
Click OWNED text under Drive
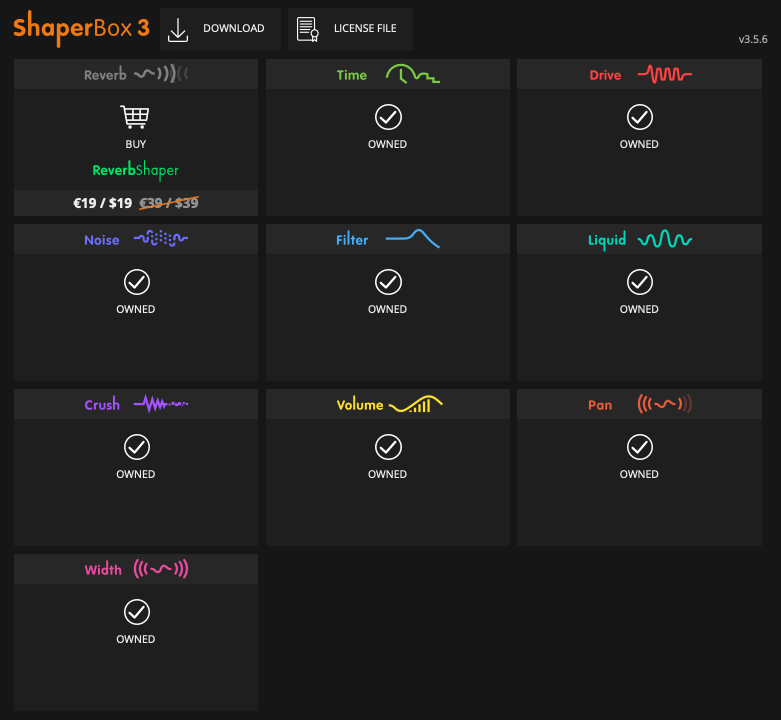pos(639,144)
